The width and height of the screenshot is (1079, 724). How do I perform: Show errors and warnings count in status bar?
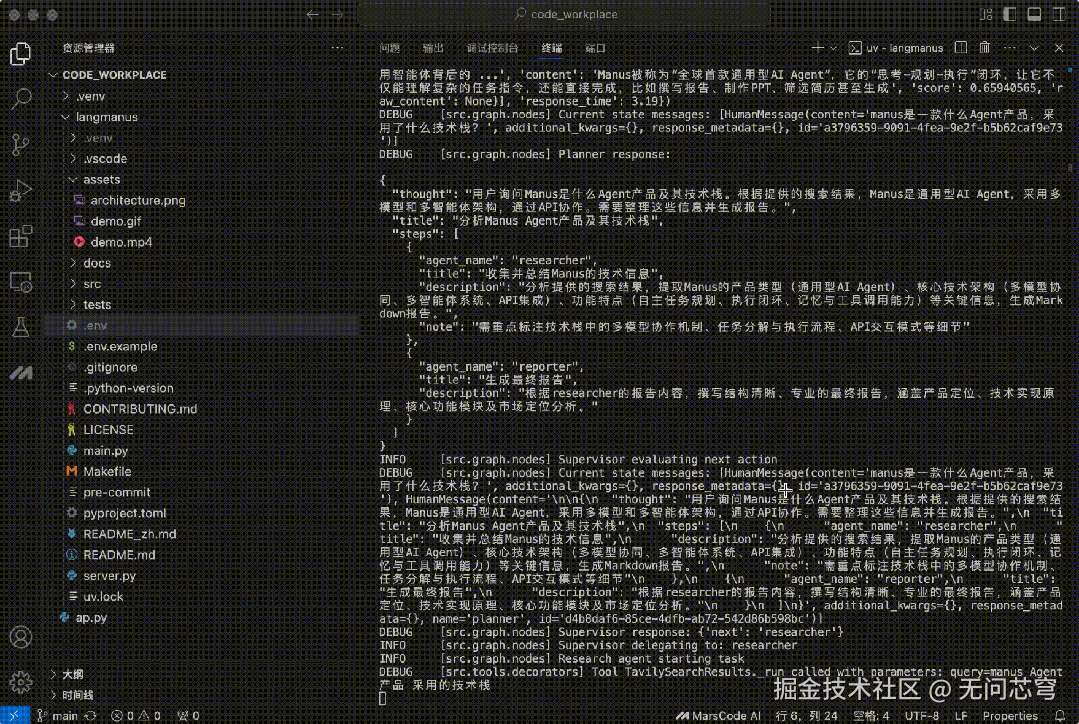pyautogui.click(x=136, y=716)
